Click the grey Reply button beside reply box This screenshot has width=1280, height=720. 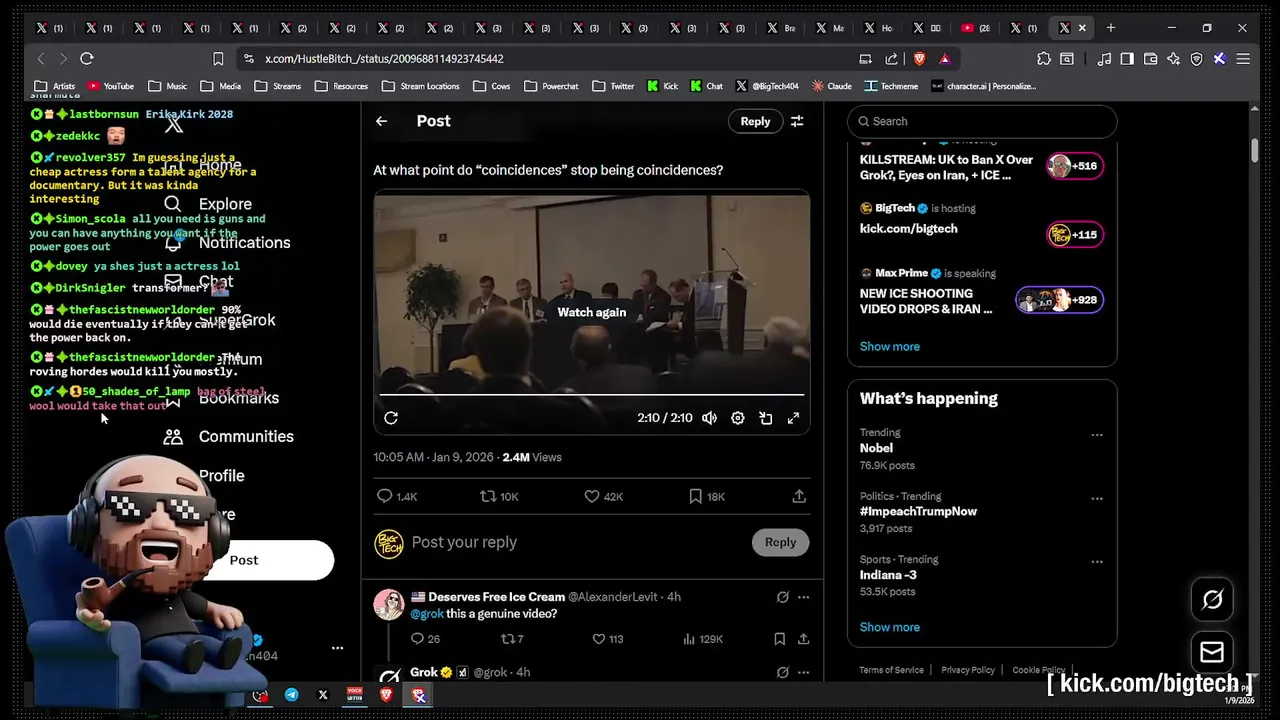pyautogui.click(x=780, y=542)
